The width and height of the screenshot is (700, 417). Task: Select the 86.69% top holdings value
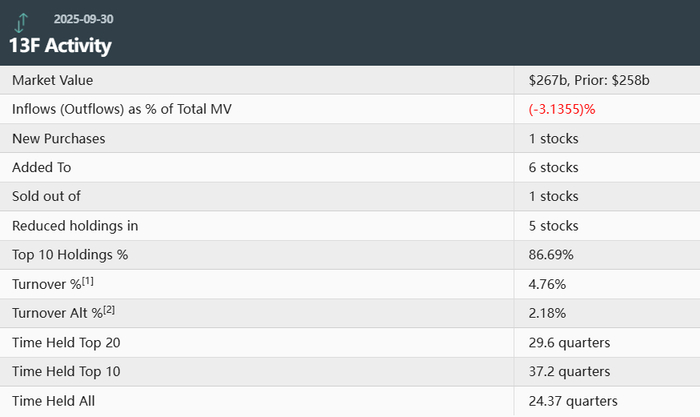[551, 254]
